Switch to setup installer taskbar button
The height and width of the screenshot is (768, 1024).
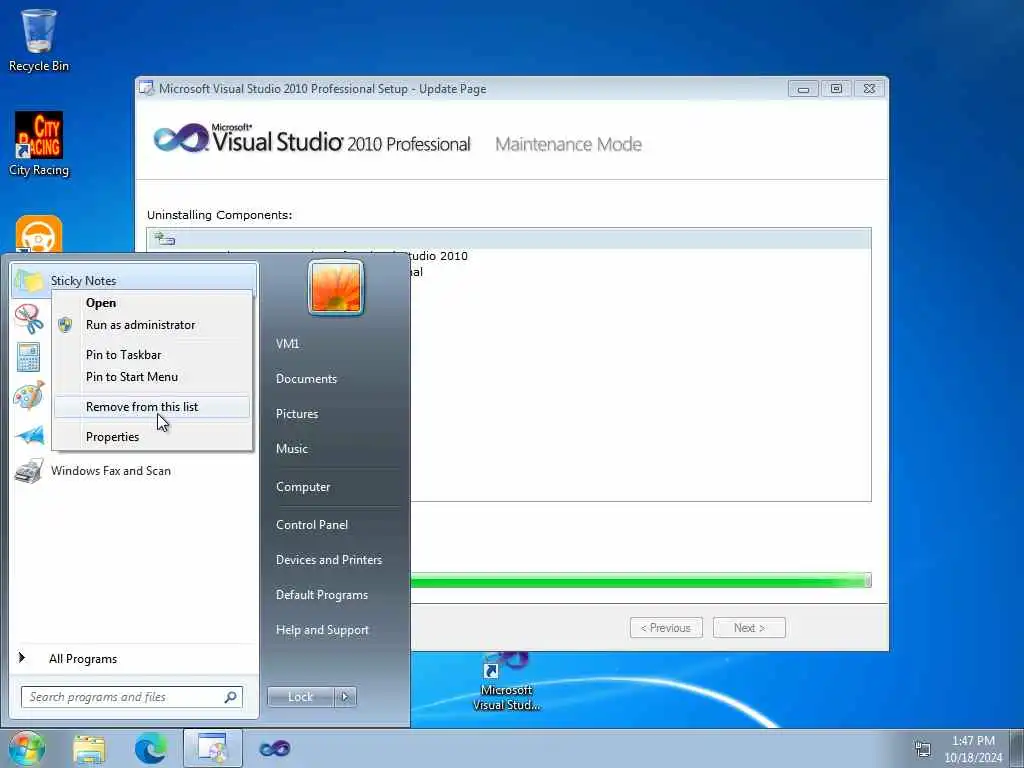212,748
